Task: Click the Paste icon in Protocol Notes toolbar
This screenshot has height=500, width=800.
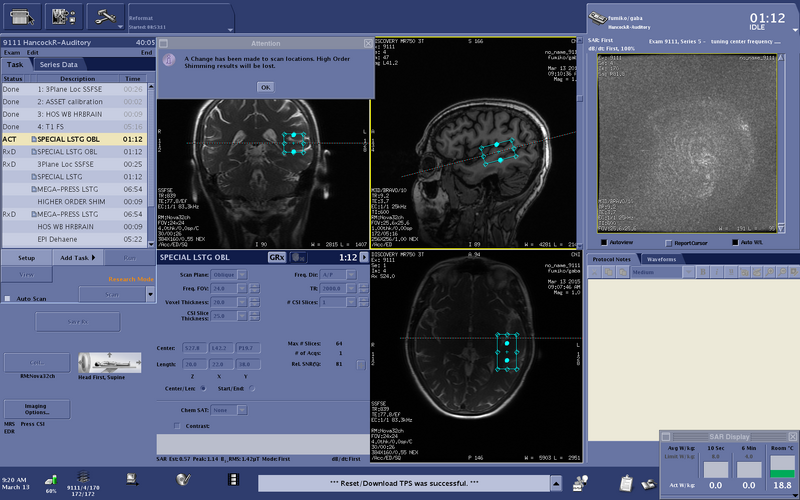Action: 622,272
